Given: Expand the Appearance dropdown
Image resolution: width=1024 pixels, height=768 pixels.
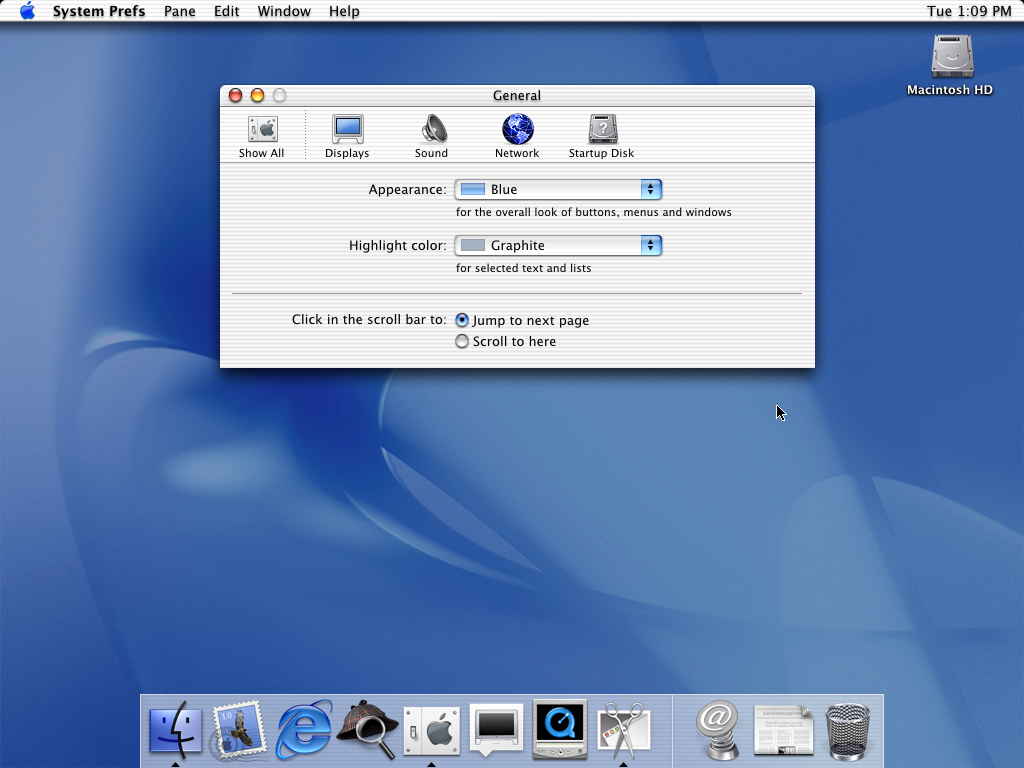Looking at the screenshot, I should [558, 190].
